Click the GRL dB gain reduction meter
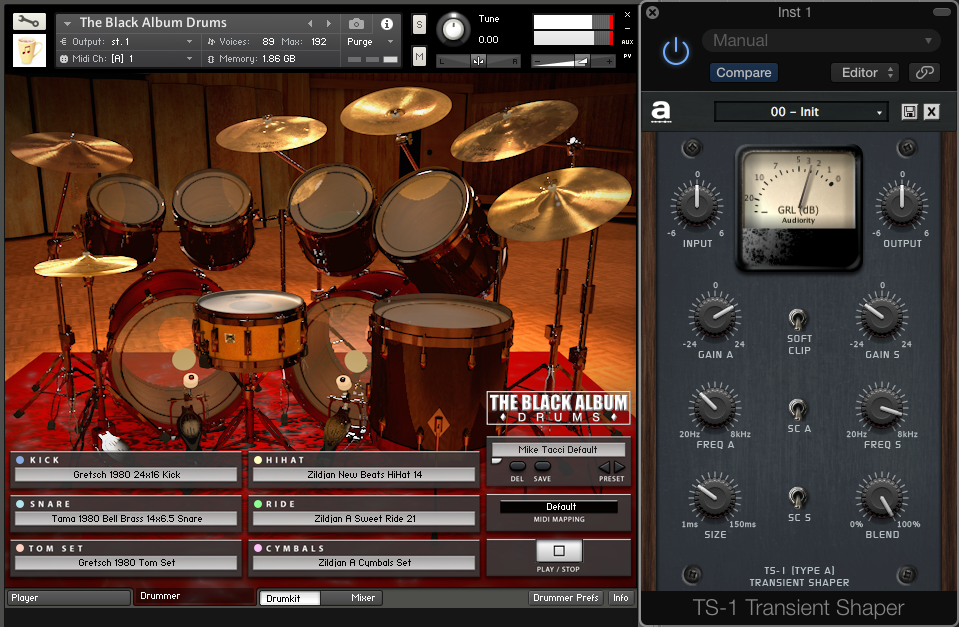 pyautogui.click(x=799, y=207)
